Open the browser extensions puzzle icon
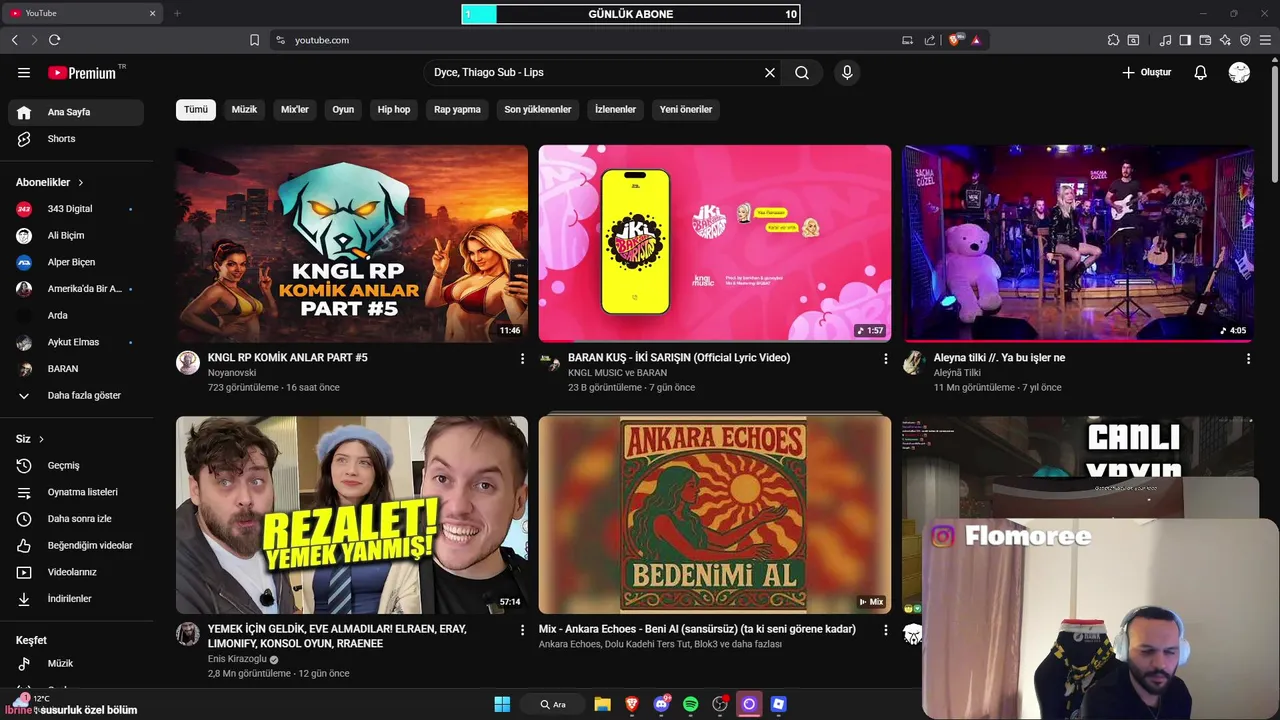This screenshot has height=720, width=1280. (1113, 40)
